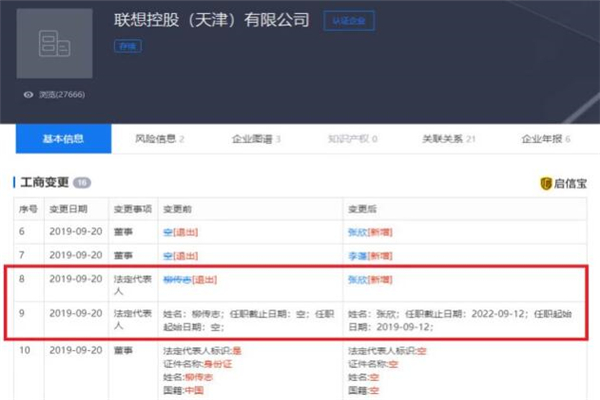Open 张欣[新增] link in row 6
The width and height of the screenshot is (600, 400).
370,232
